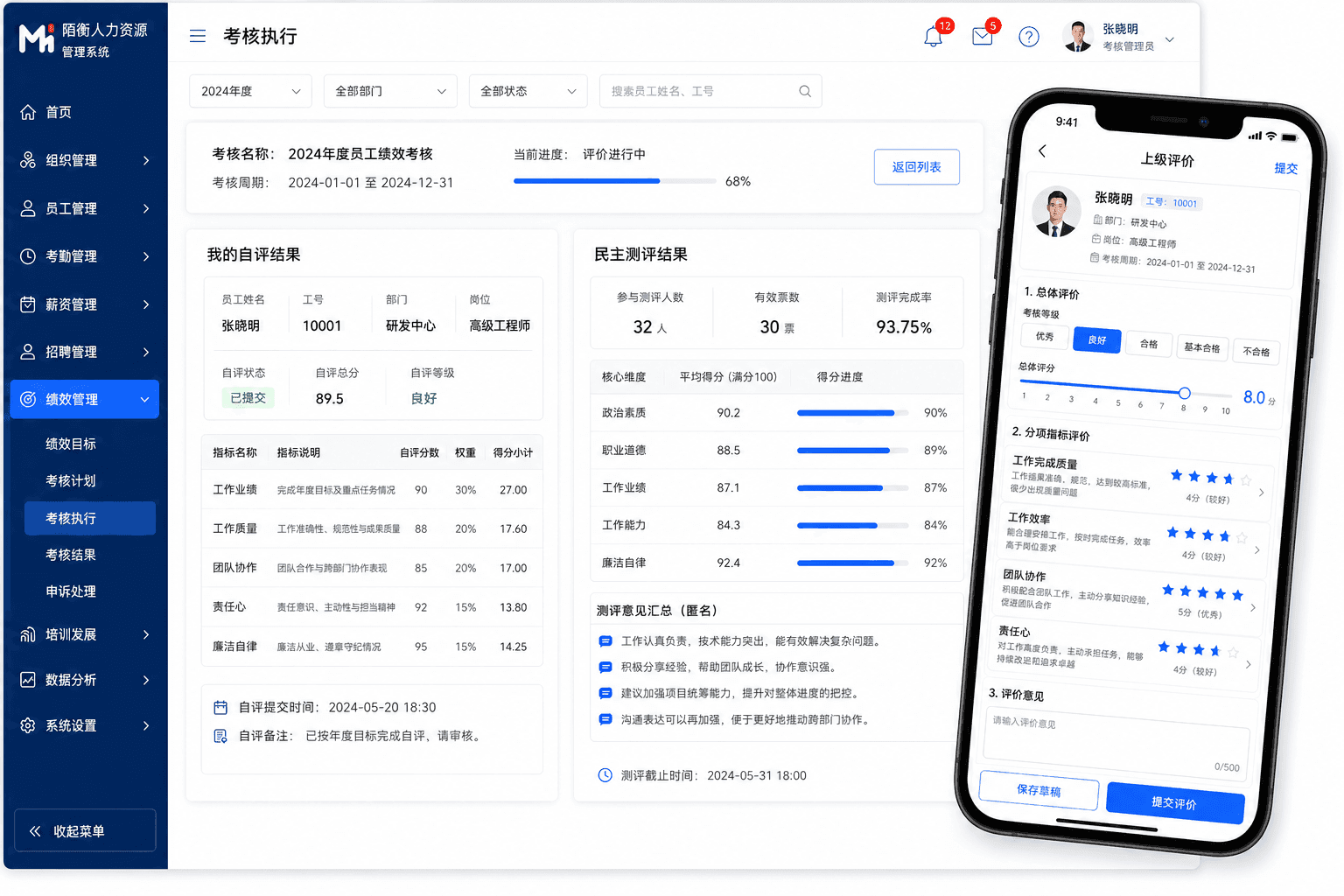Open 考核计划 submenu item

(x=71, y=480)
